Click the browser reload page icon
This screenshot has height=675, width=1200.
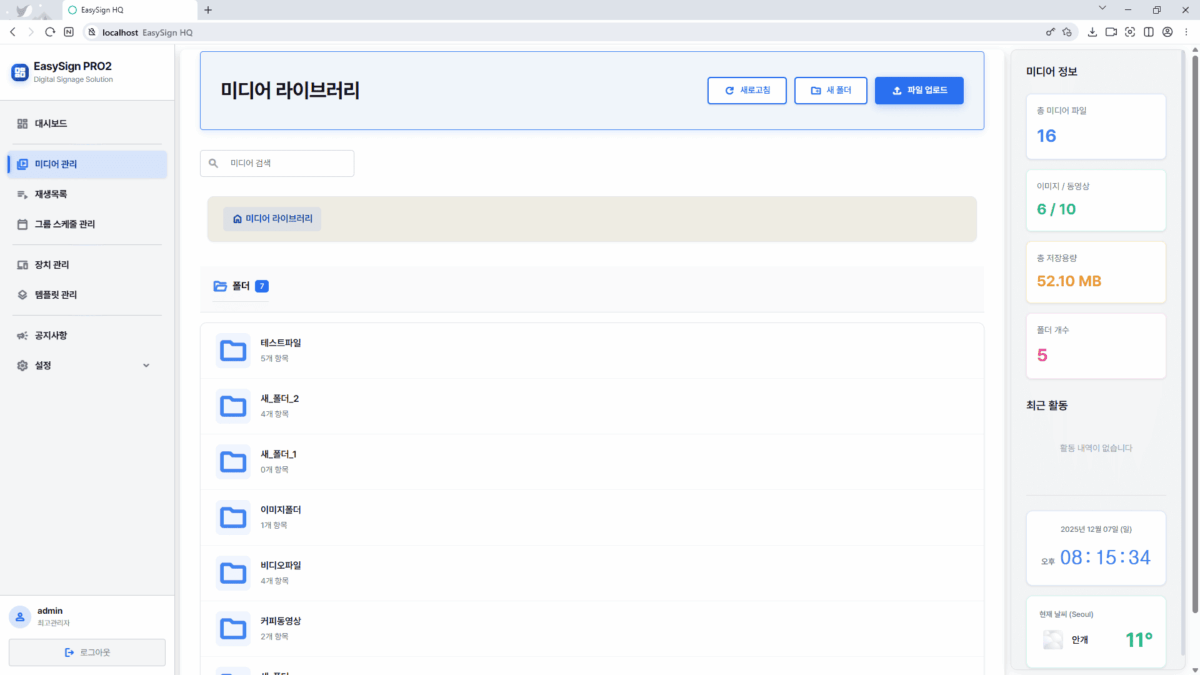pos(50,32)
